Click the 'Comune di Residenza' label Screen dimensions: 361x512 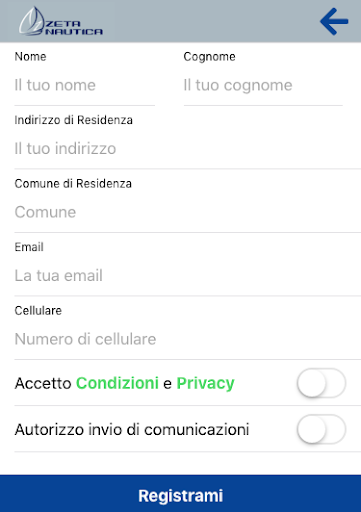[73, 184]
